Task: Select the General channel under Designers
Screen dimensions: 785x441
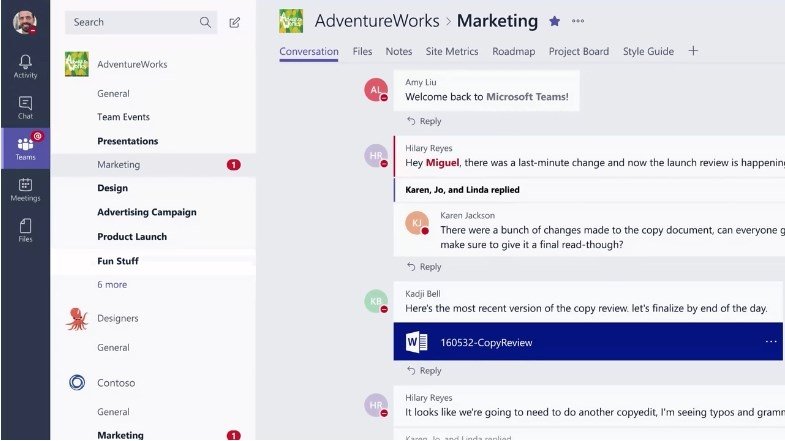Action: (x=113, y=347)
